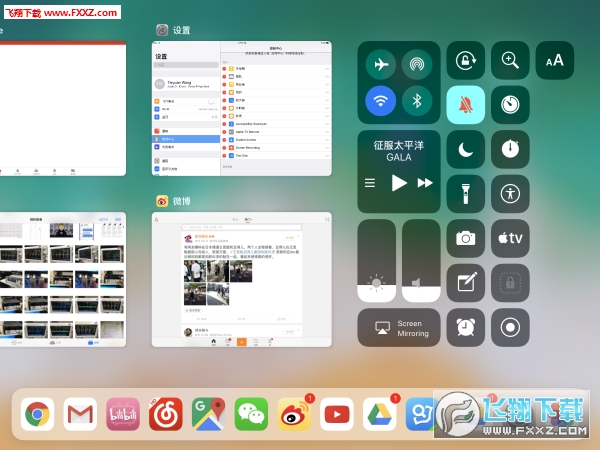The image size is (600, 450).
Task: Adjust the screen brightness slider
Action: coord(377,261)
